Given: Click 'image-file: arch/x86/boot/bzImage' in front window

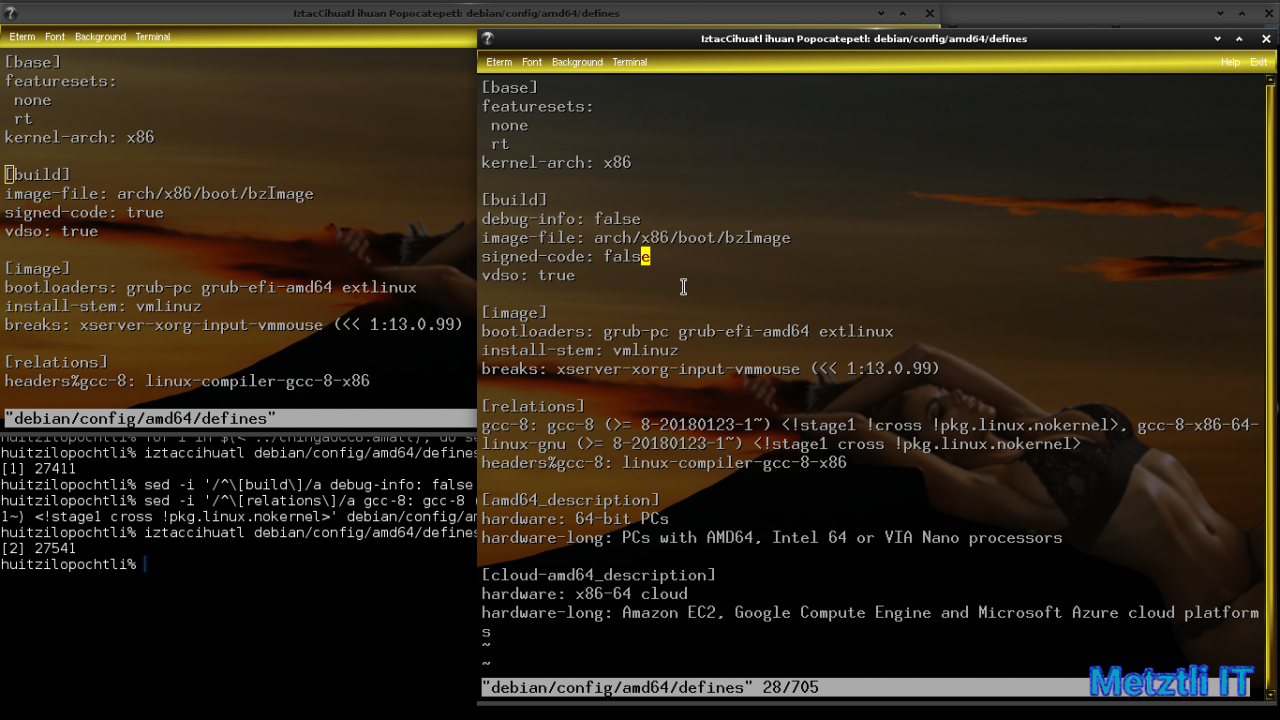Looking at the screenshot, I should pyautogui.click(x=636, y=238).
